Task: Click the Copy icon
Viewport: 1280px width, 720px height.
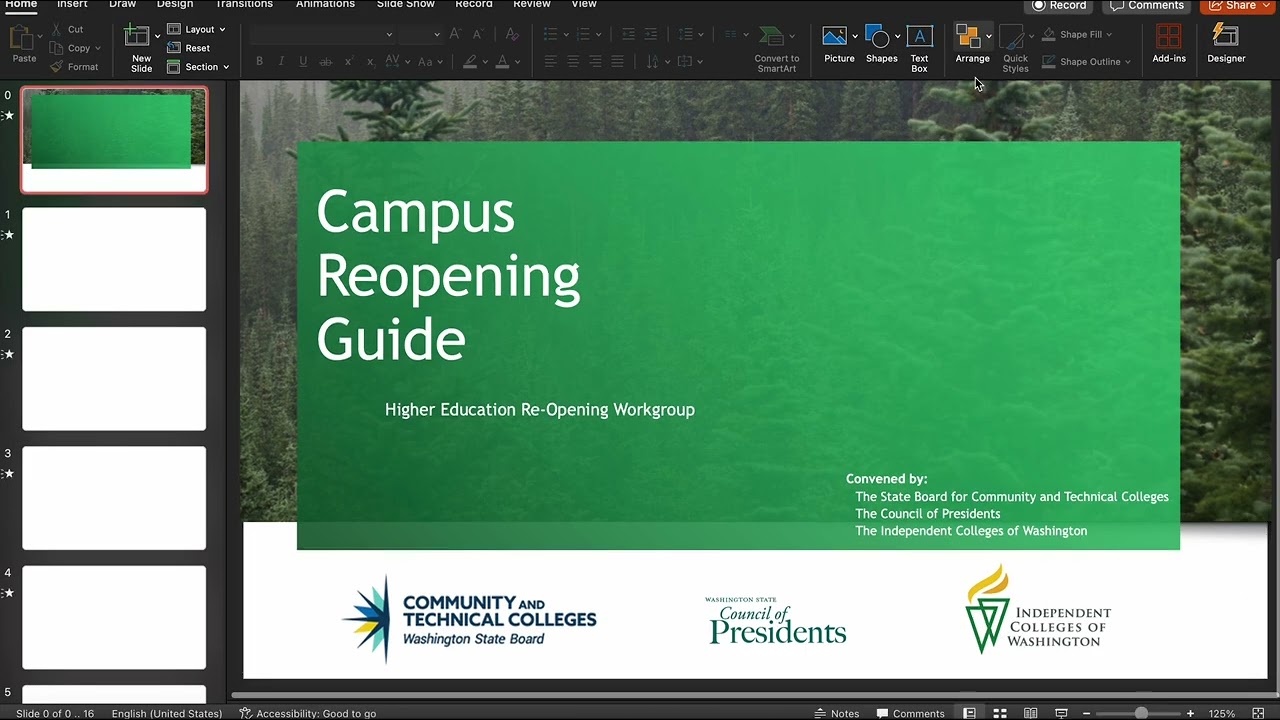Action: point(57,48)
